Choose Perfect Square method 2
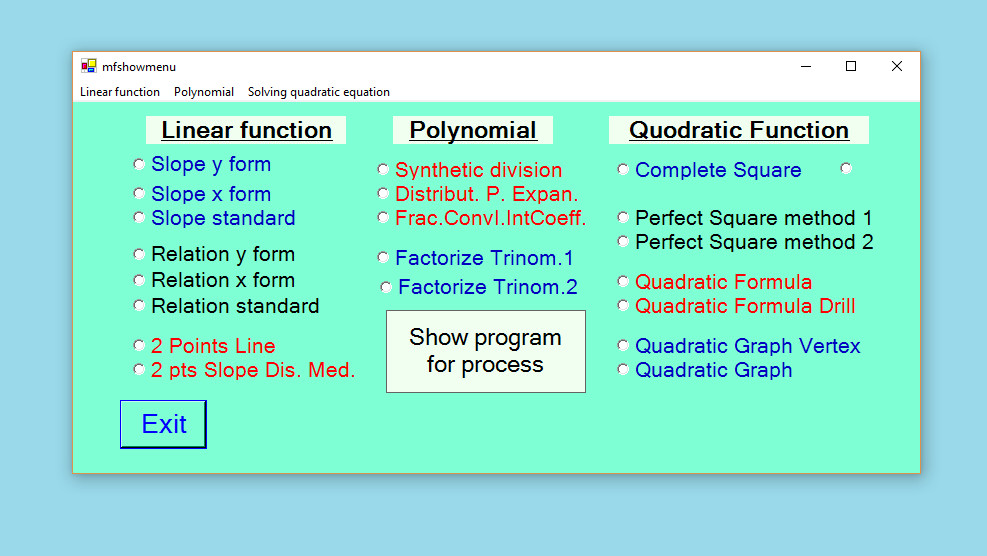 point(623,242)
